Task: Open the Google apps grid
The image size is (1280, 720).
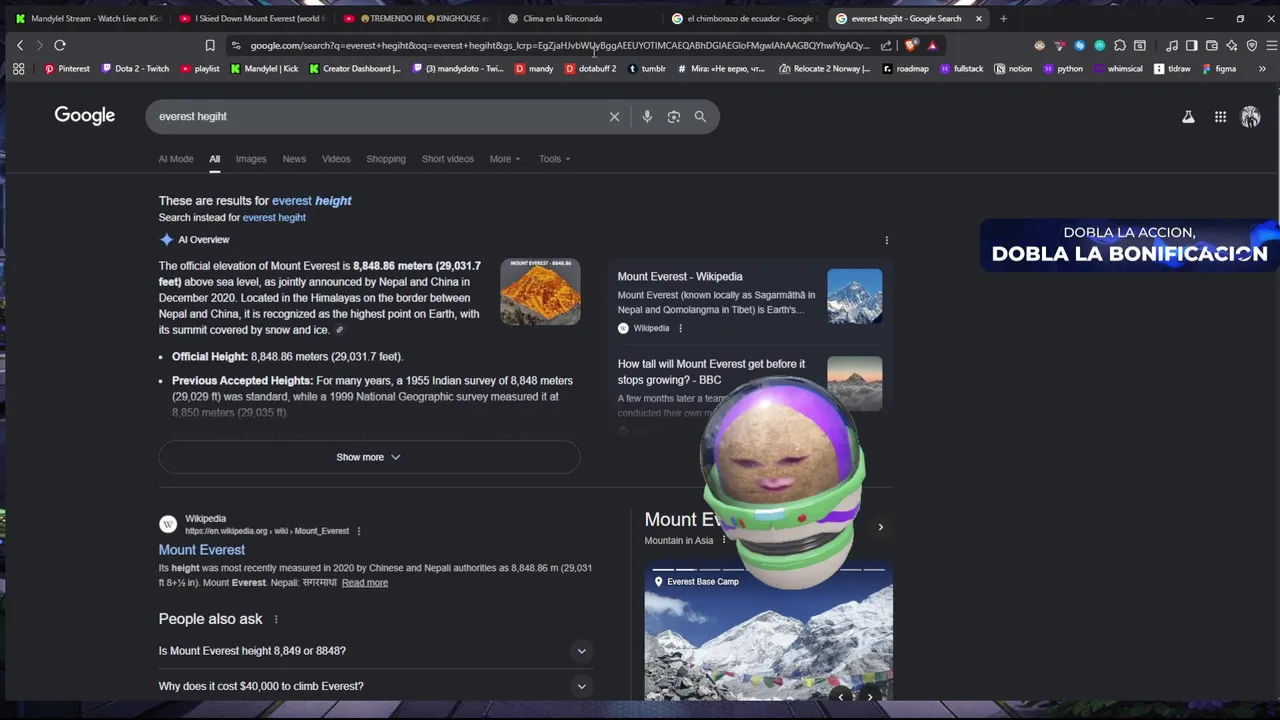Action: 1220,117
